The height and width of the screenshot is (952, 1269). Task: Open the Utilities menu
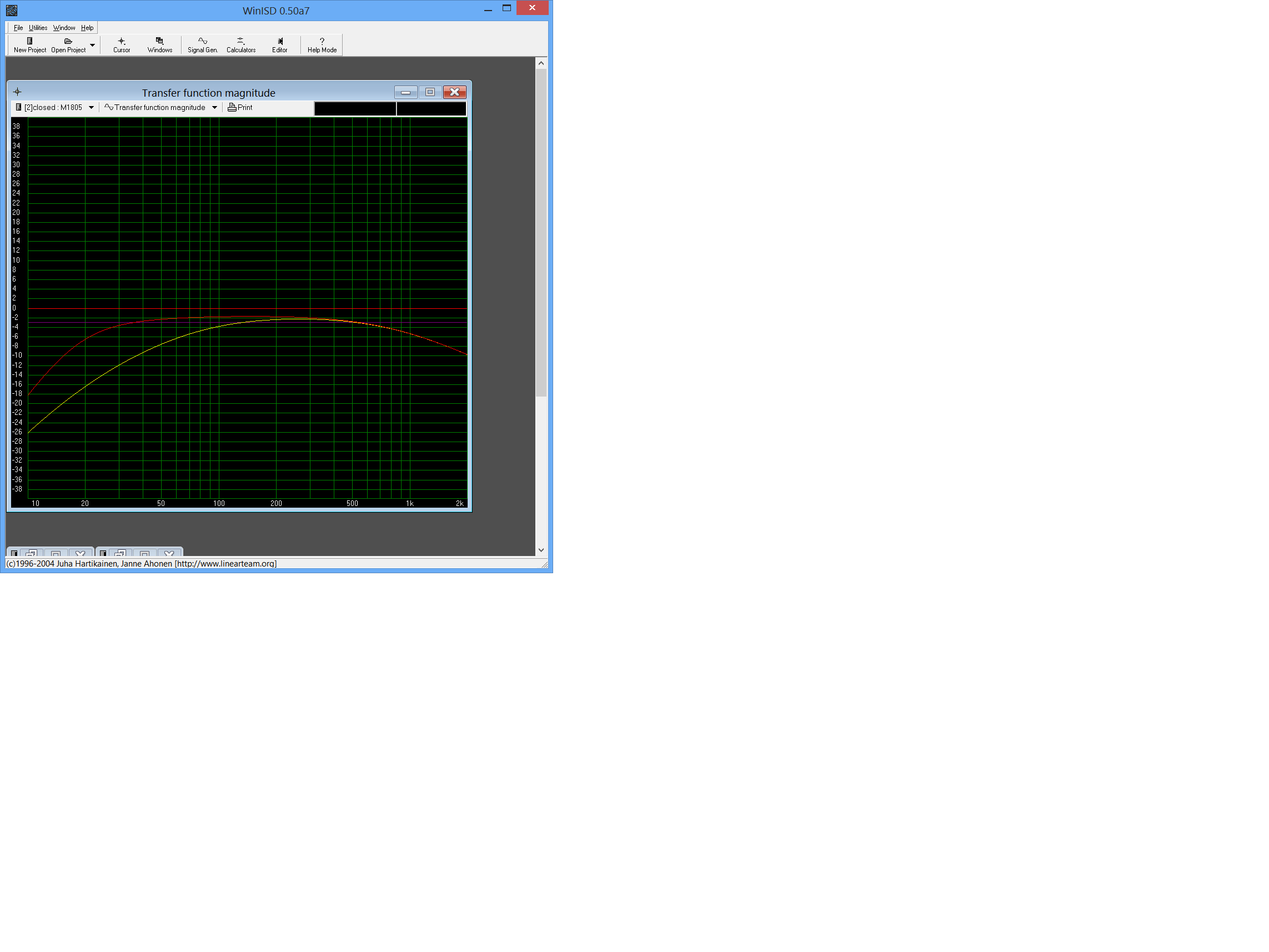pyautogui.click(x=38, y=28)
